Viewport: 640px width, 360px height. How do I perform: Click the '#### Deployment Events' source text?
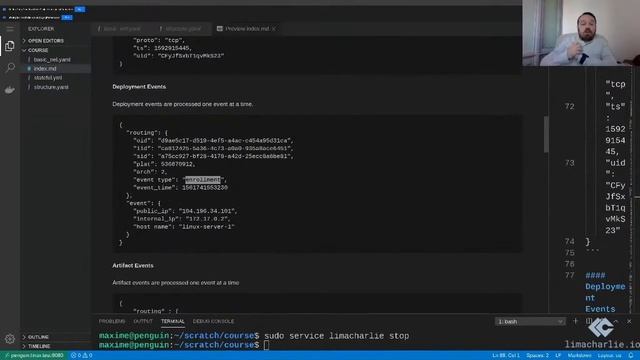pos(605,292)
